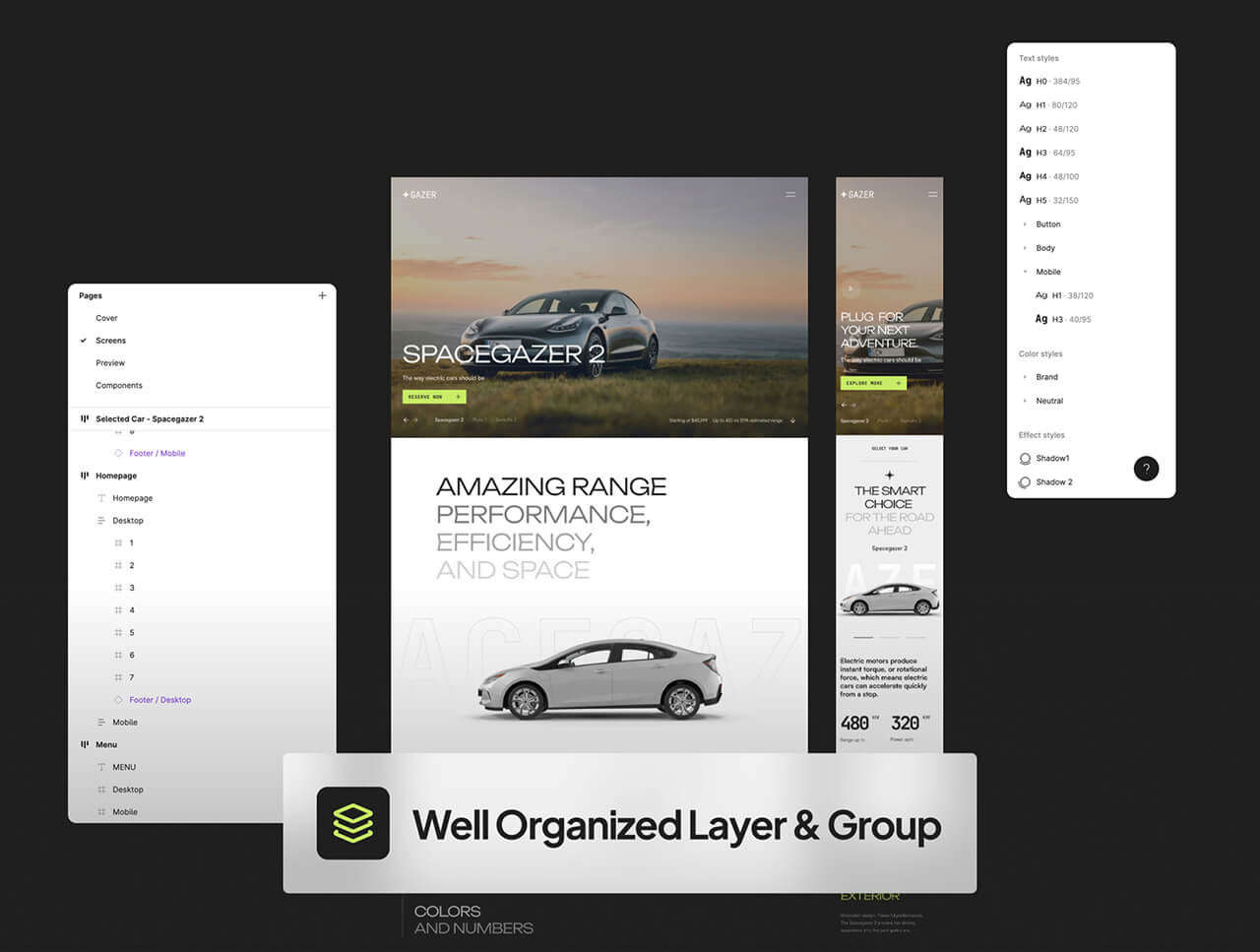Expand the Button text styles group
Screen dimensions: 1260x952
tap(1025, 224)
